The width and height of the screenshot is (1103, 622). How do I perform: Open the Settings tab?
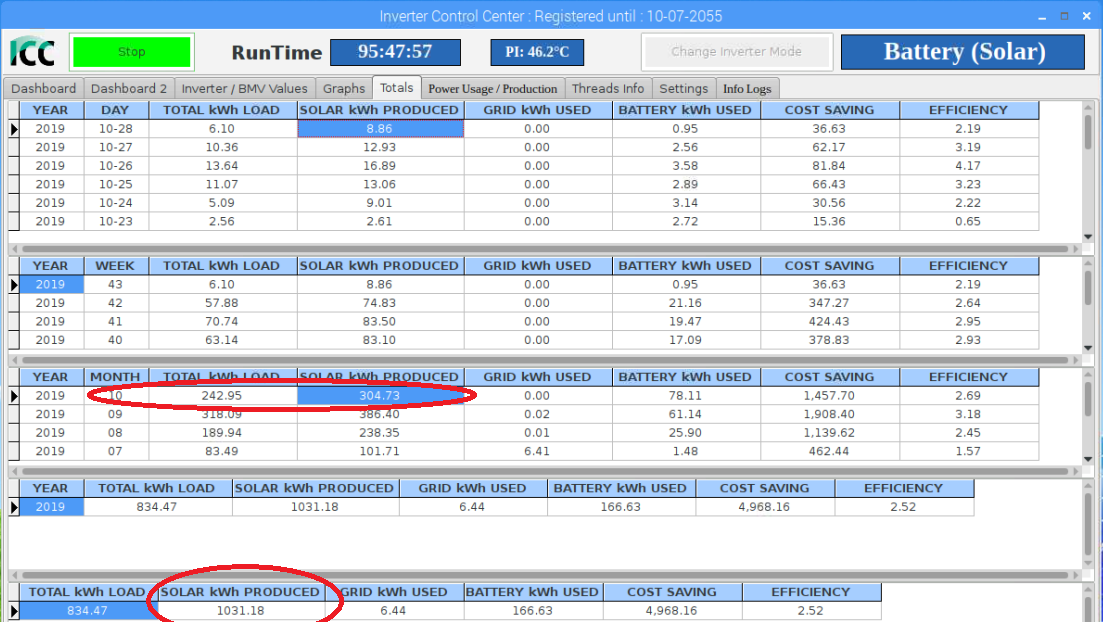(684, 88)
